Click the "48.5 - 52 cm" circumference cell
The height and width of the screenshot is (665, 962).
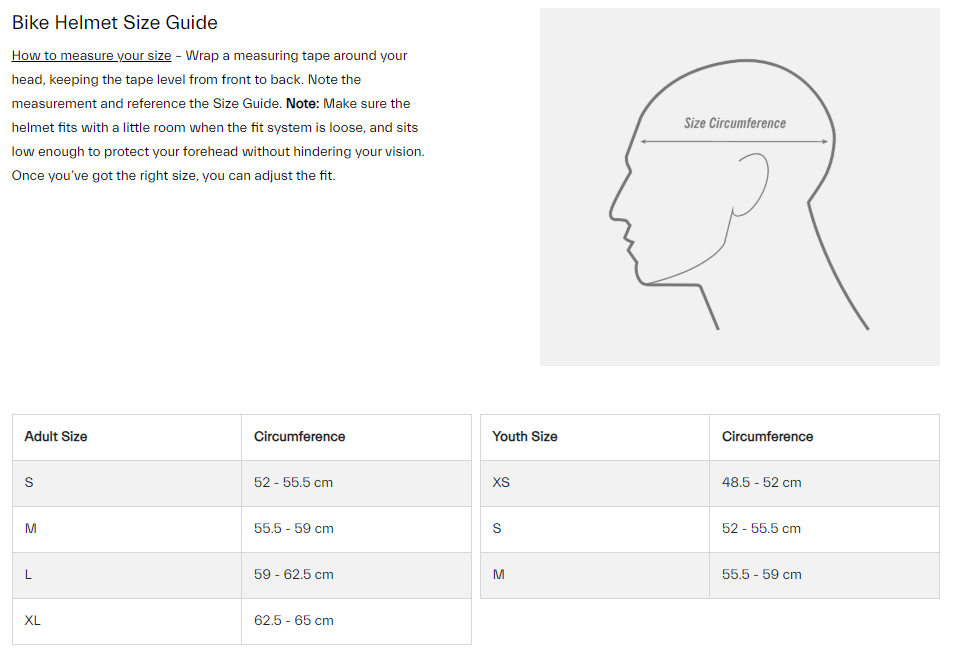761,483
